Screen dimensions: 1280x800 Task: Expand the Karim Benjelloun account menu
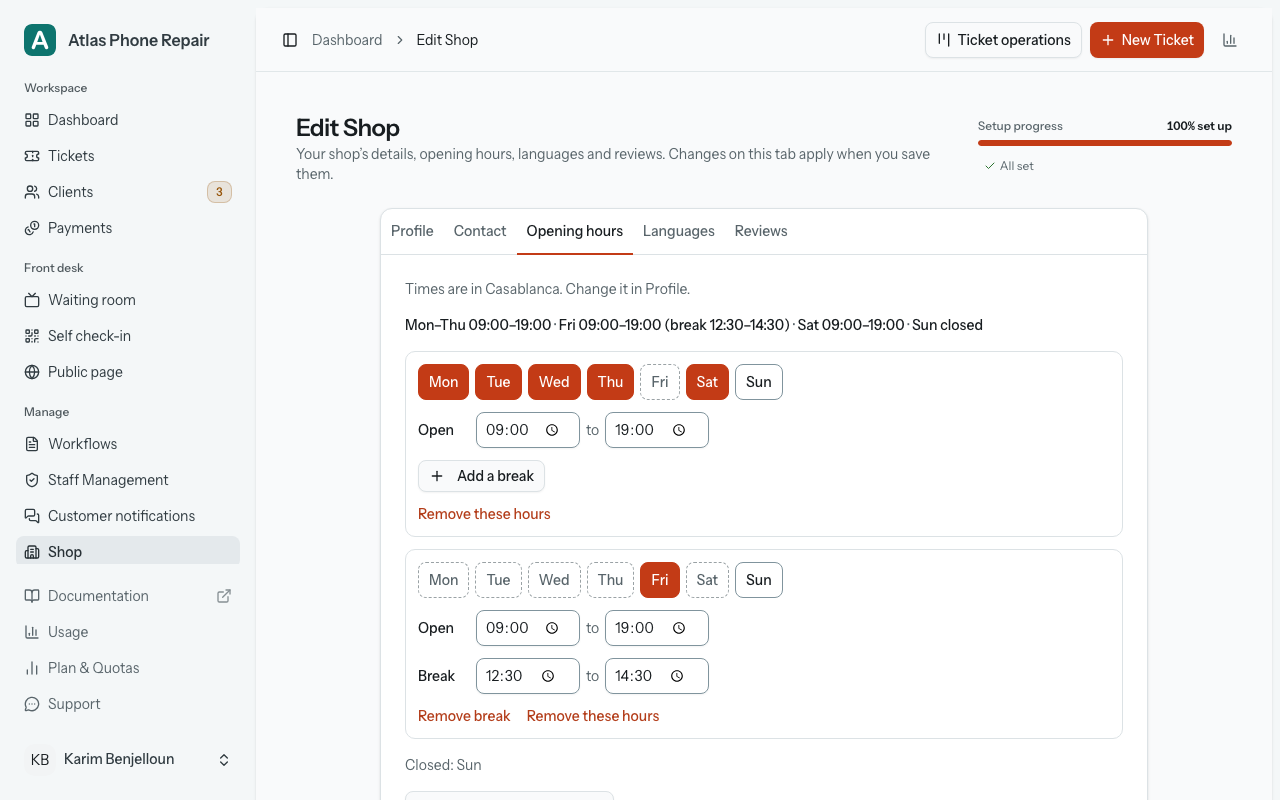tap(128, 760)
